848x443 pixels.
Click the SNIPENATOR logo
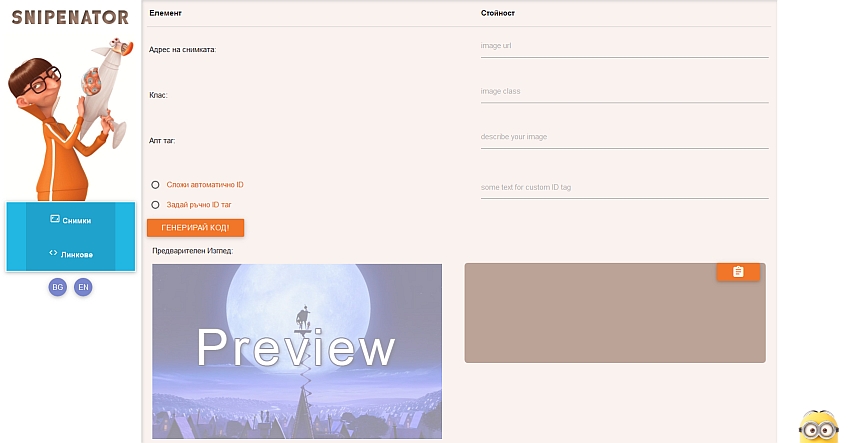click(x=70, y=17)
